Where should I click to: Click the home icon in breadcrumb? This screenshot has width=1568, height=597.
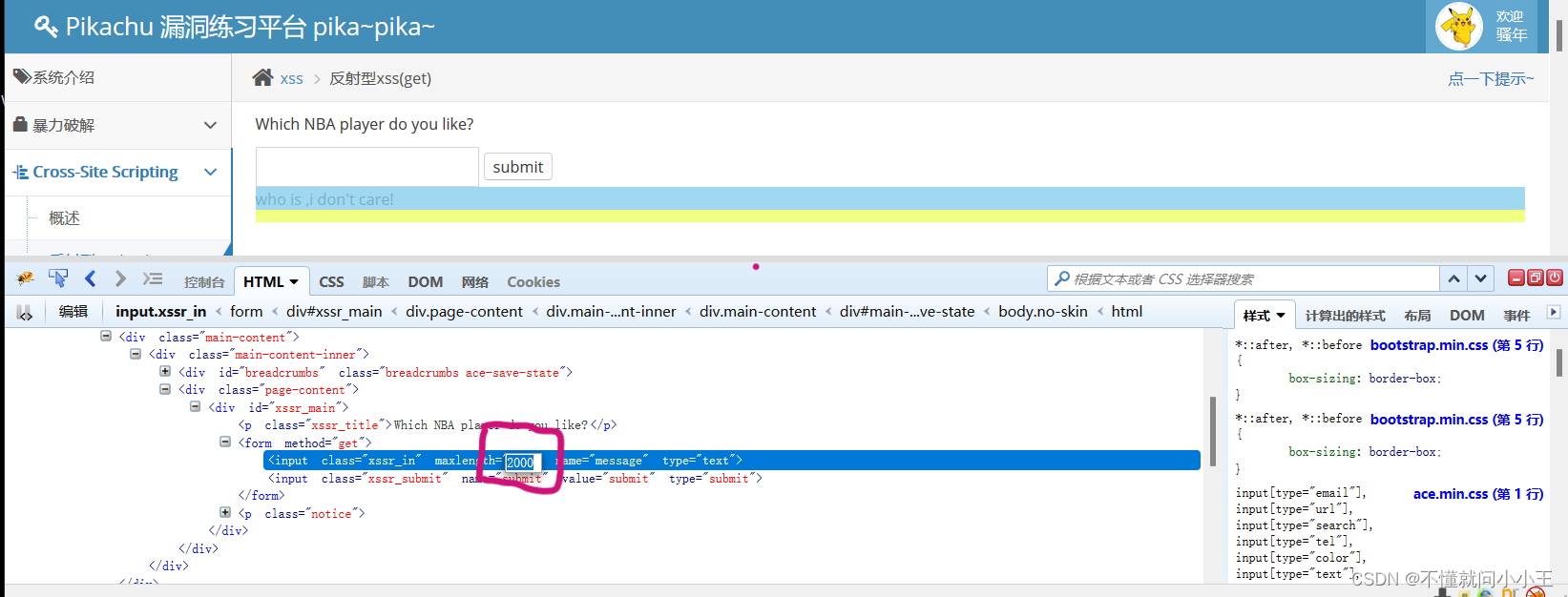[262, 77]
